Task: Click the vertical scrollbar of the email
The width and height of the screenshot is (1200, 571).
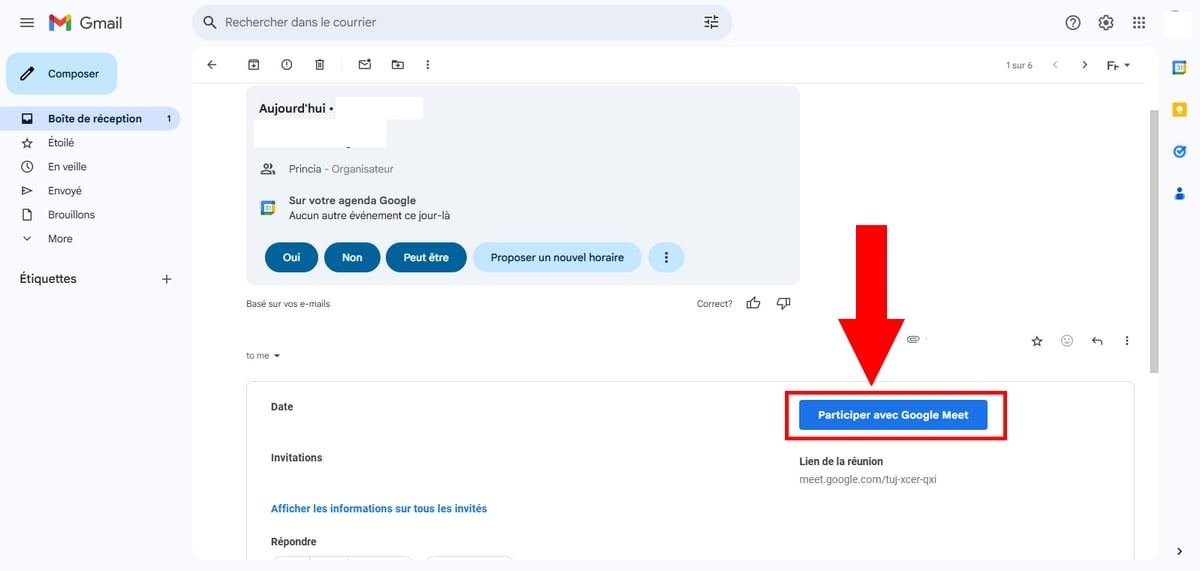Action: click(1154, 240)
